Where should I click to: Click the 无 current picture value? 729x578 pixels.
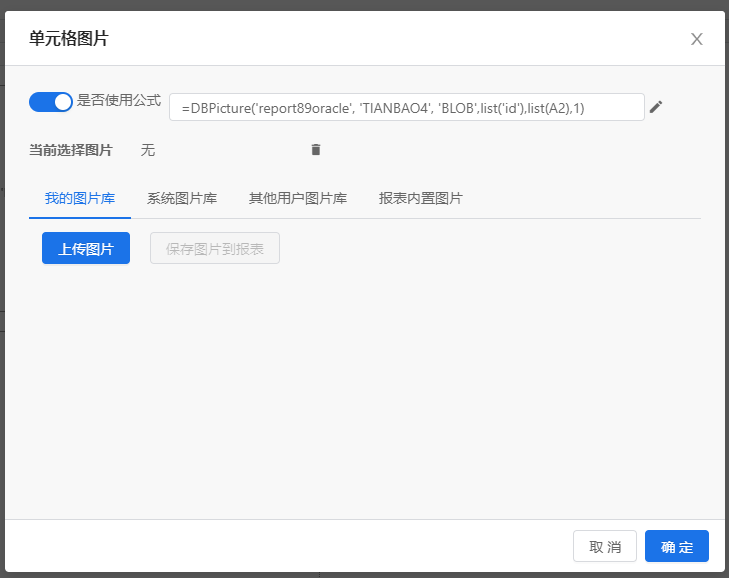[x=148, y=150]
